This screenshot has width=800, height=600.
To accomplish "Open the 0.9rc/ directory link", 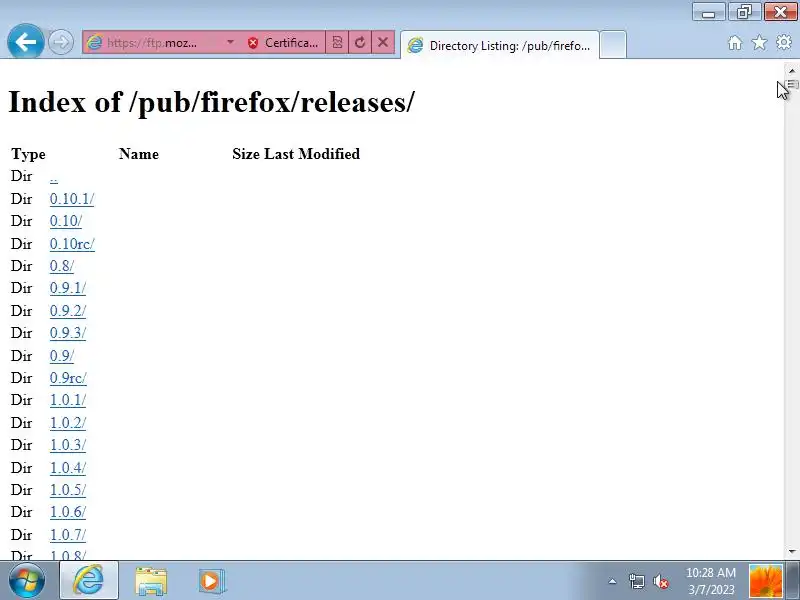I will pos(68,378).
